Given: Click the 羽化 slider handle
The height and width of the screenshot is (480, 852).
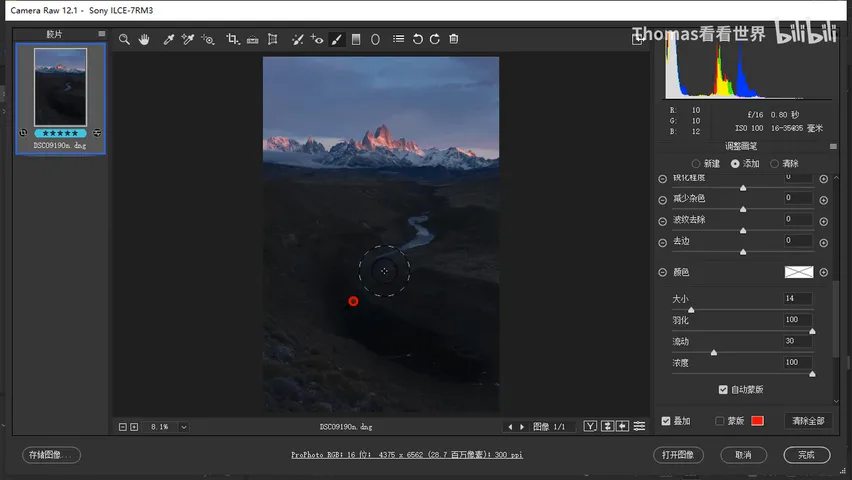Looking at the screenshot, I should (812, 331).
